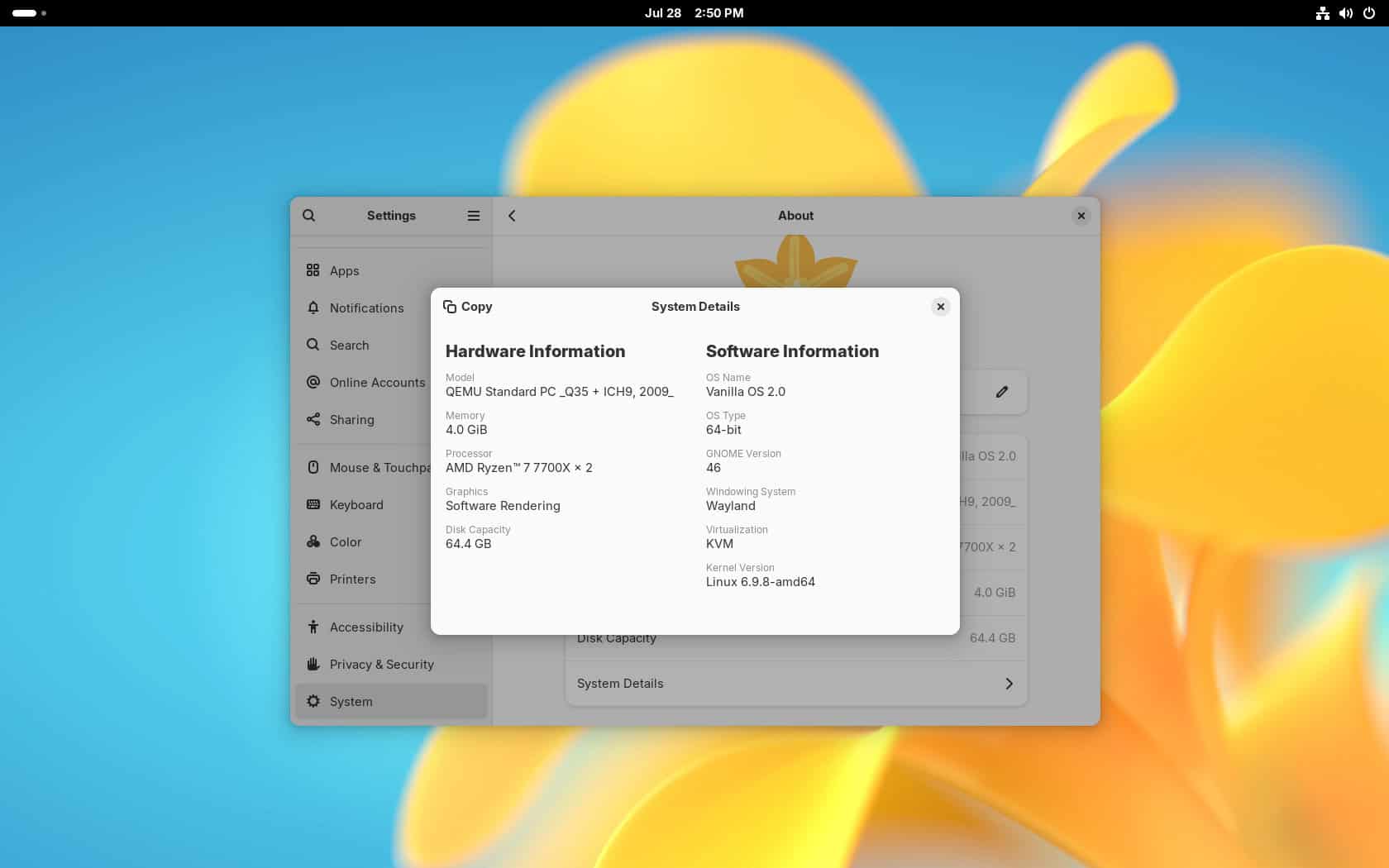Dismiss the System Details dialog
1389x868 pixels.
940,307
